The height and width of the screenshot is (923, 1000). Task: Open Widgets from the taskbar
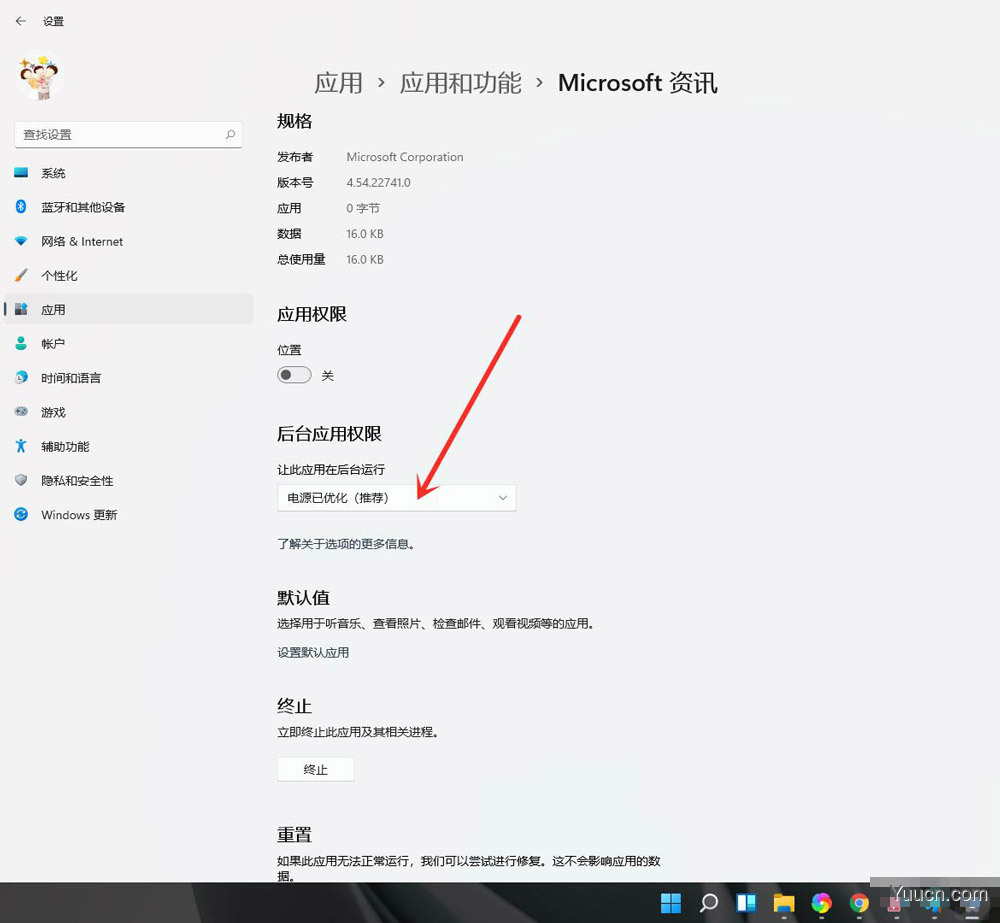pos(746,903)
